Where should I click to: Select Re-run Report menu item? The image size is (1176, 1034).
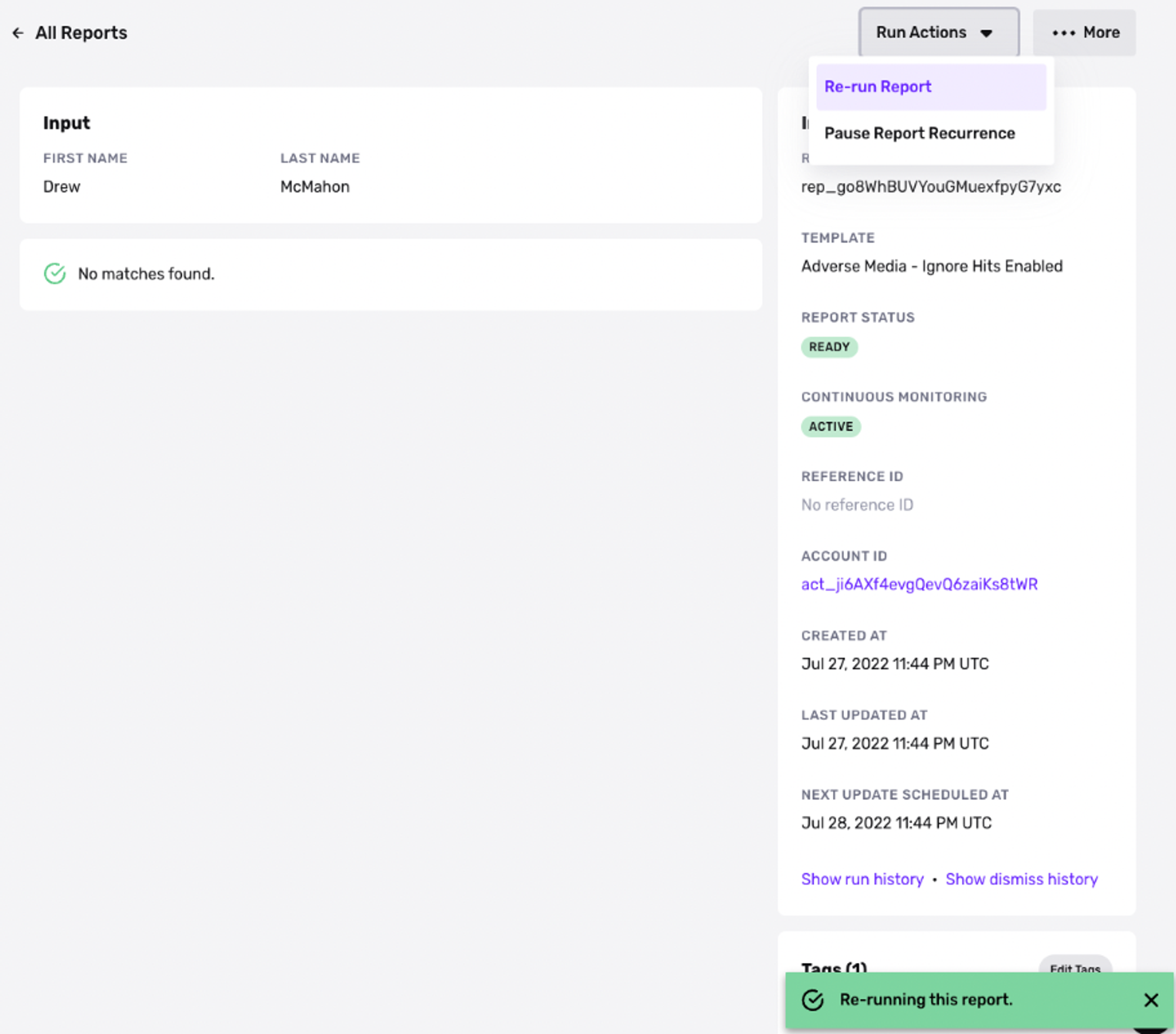[x=931, y=87]
